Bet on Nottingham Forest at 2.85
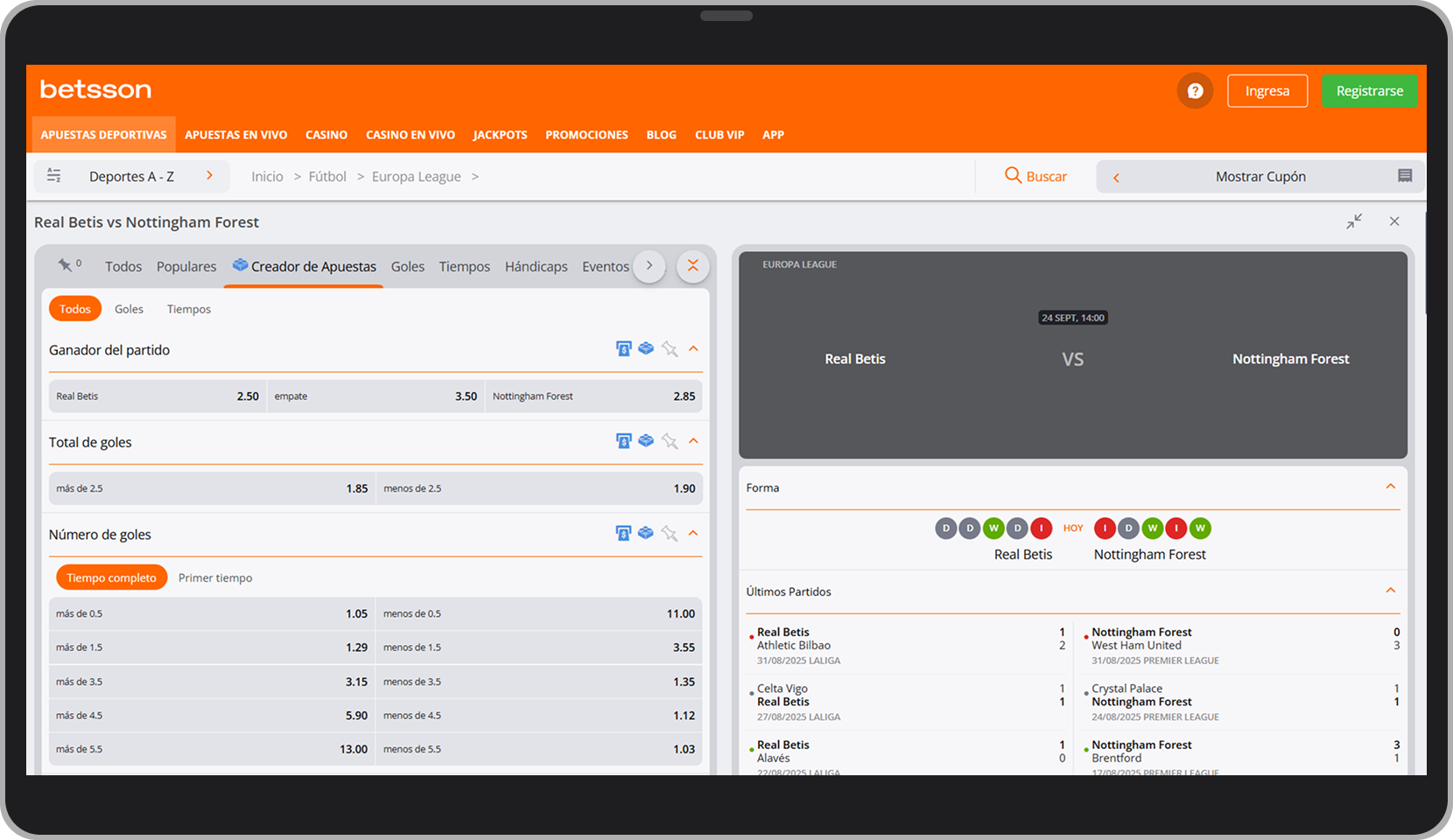Viewport: 1453px width, 840px height. click(594, 396)
